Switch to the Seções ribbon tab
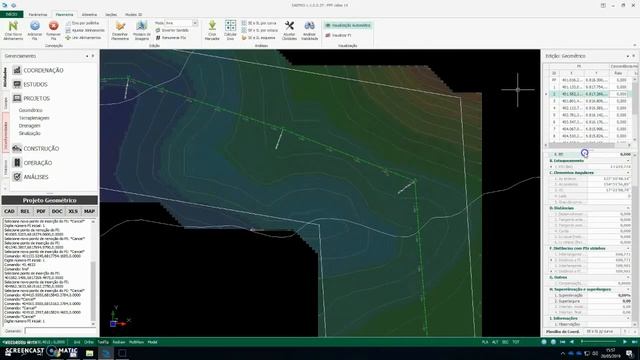Viewport: 640px width, 360px height. coord(111,14)
